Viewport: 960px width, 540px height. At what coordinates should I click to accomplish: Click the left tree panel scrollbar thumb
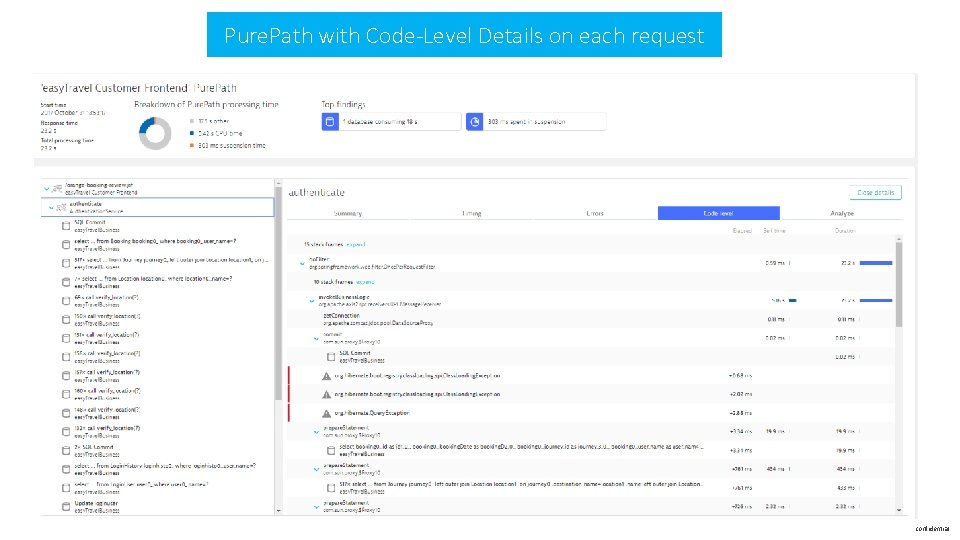point(278,294)
